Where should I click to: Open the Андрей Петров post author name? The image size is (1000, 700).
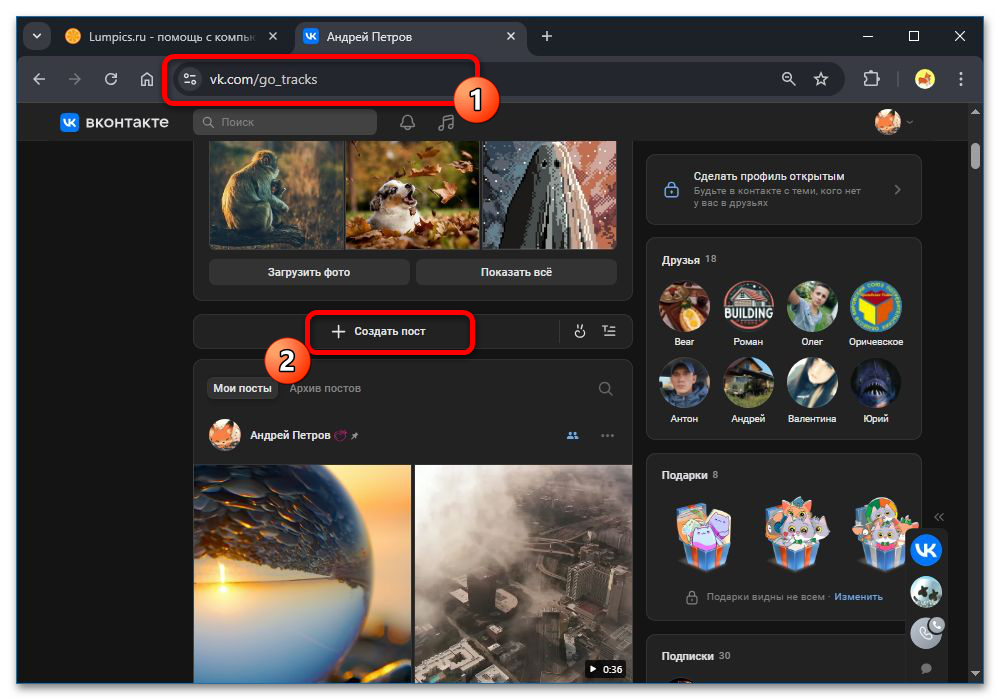290,435
